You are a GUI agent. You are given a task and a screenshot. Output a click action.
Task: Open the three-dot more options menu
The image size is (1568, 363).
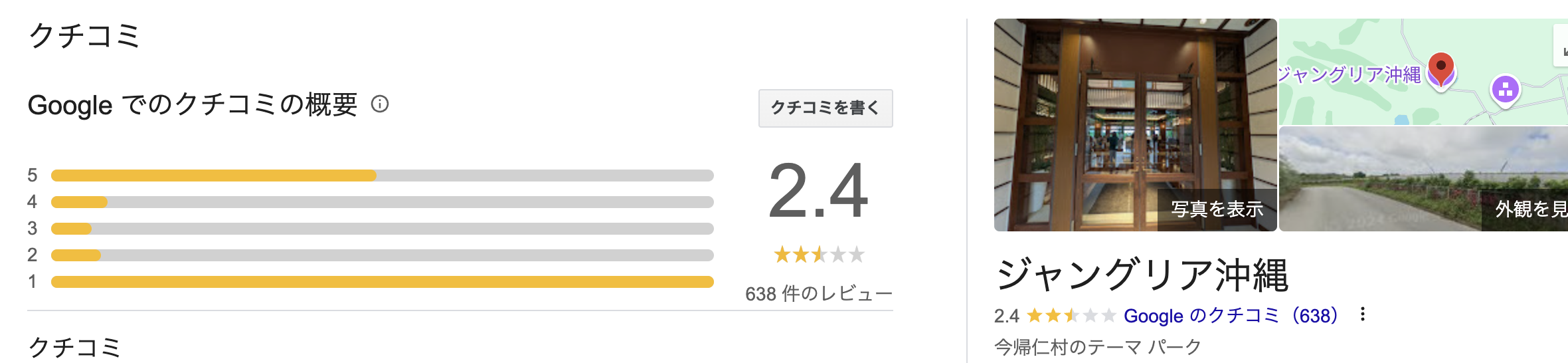tap(1362, 314)
